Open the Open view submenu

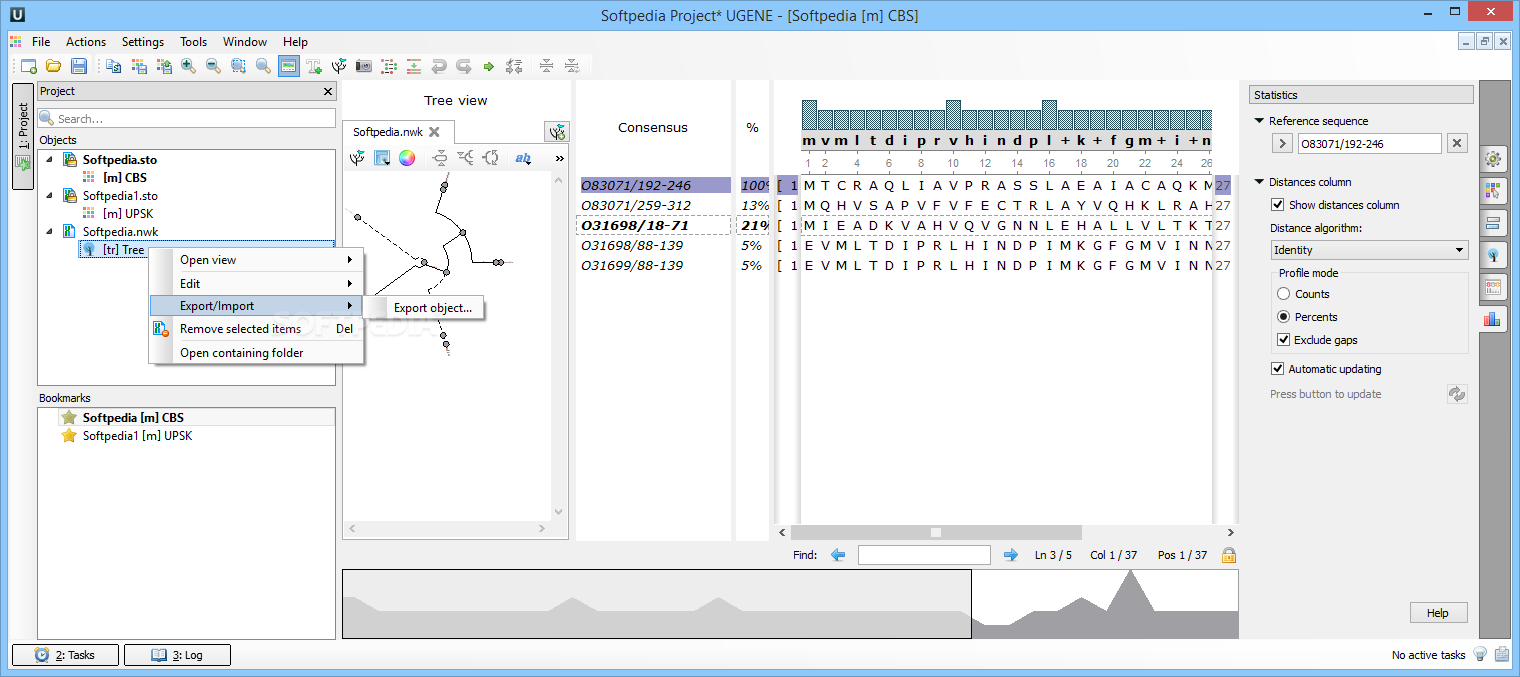256,260
